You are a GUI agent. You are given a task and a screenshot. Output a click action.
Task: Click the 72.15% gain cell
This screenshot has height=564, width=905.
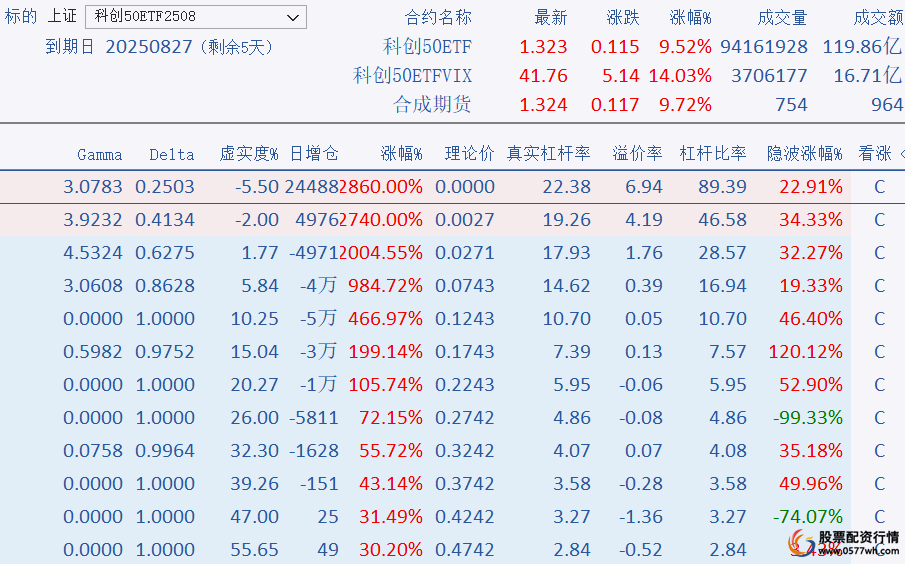pyautogui.click(x=391, y=417)
